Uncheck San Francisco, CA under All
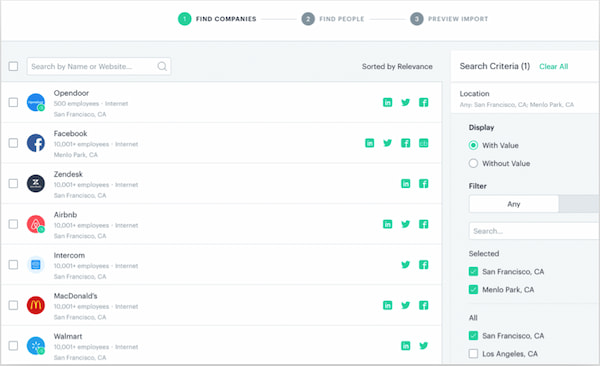 pyautogui.click(x=473, y=336)
